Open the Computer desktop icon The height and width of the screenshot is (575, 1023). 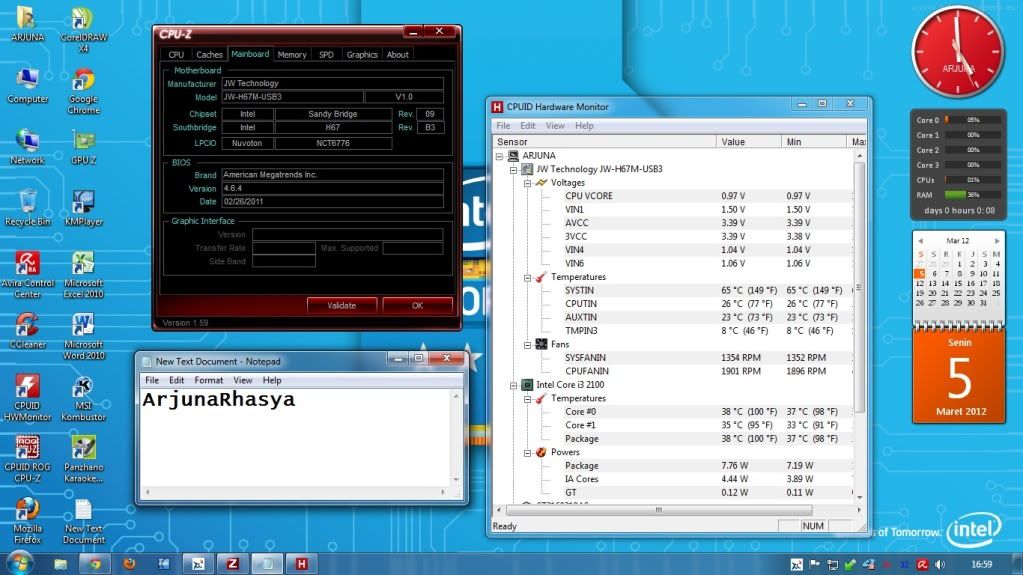27,85
